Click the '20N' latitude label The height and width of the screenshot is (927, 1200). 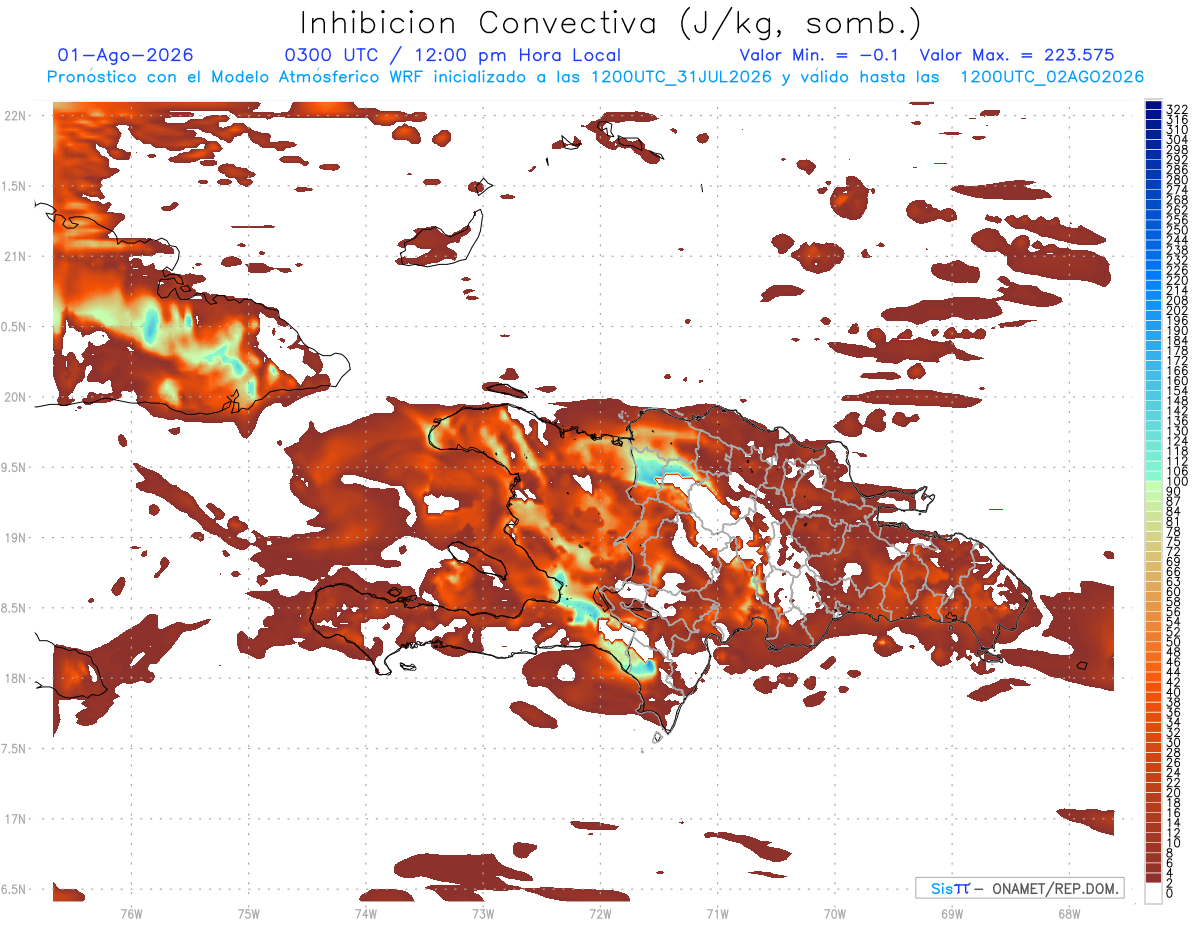[x=14, y=397]
